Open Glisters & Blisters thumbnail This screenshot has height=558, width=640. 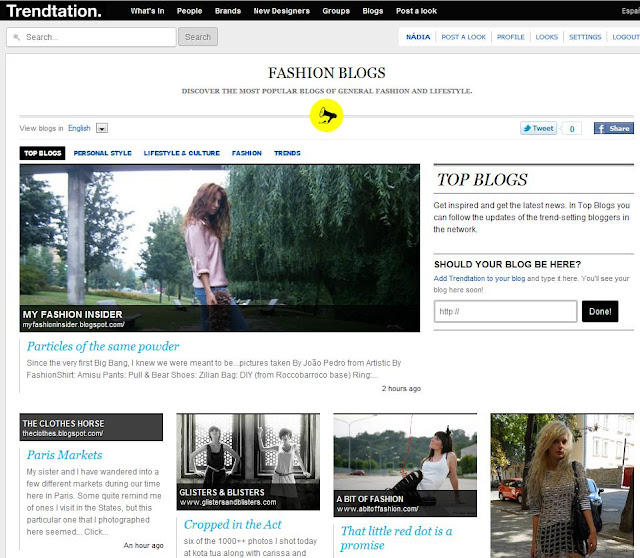[248, 462]
